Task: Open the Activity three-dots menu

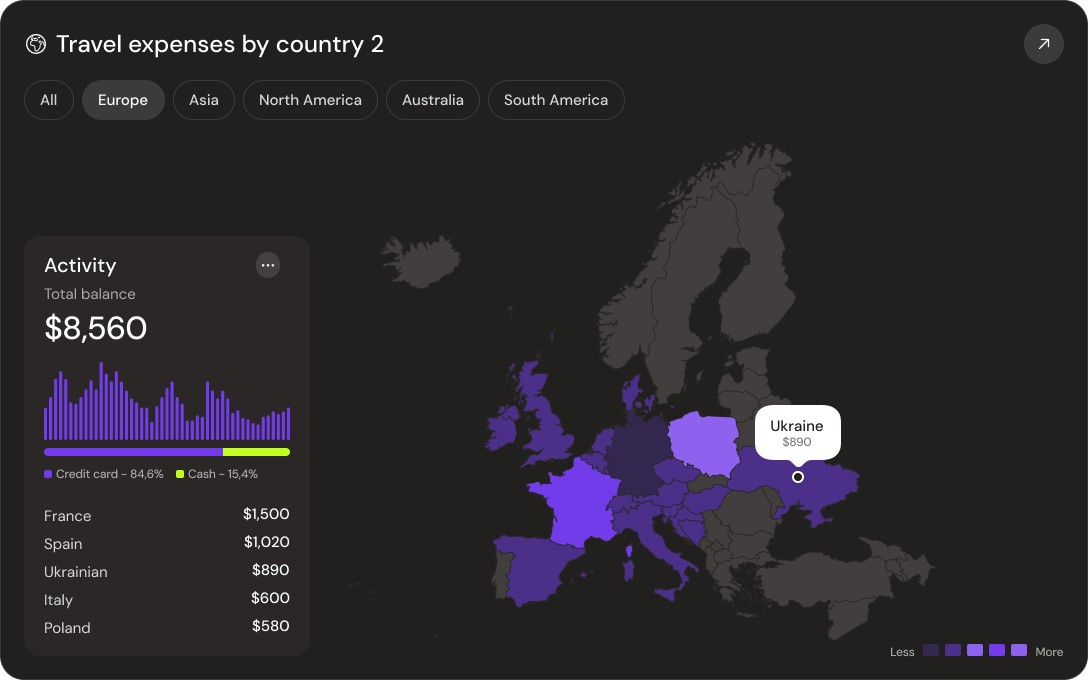Action: tap(268, 265)
